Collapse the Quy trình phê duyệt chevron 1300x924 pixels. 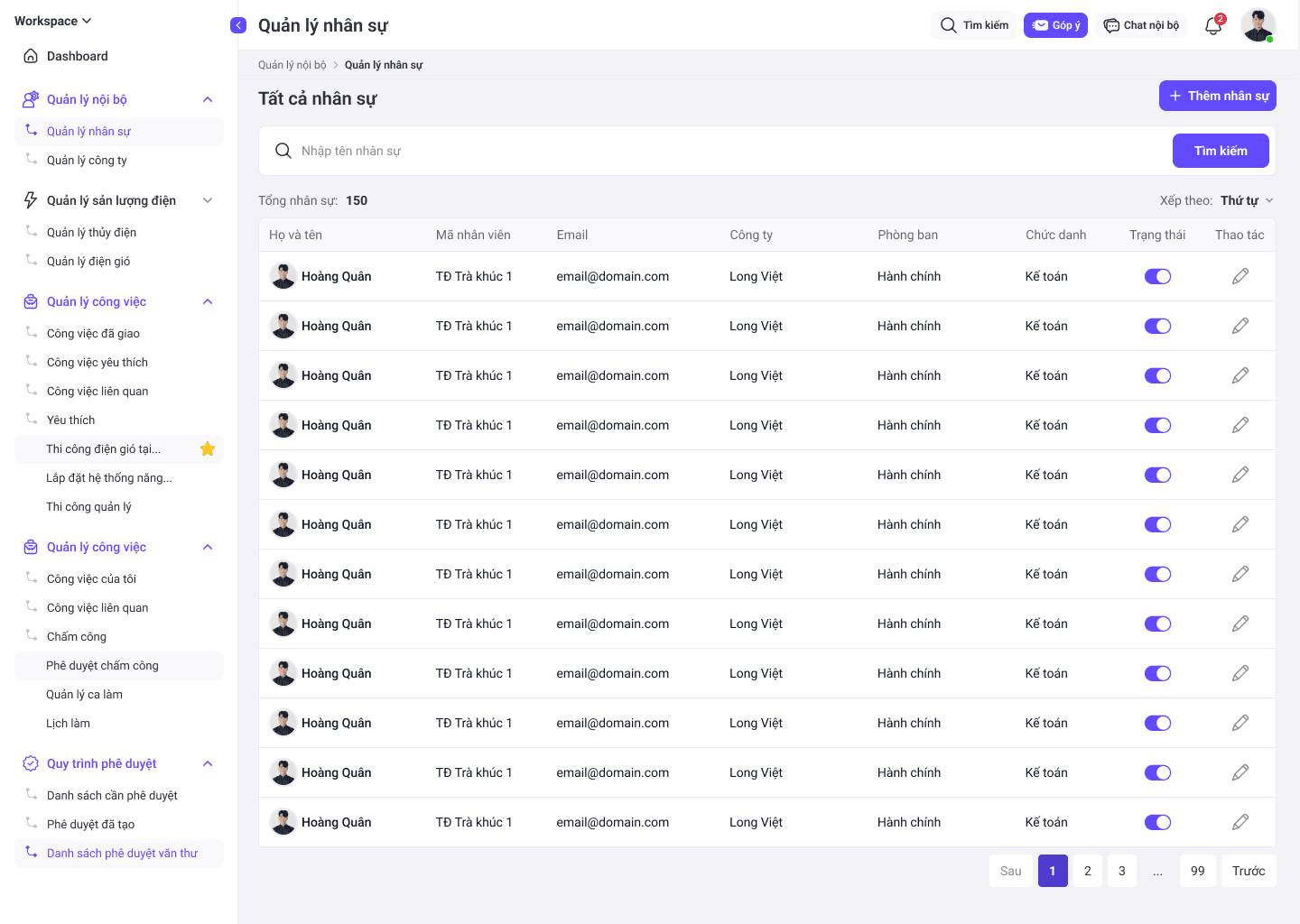tap(208, 763)
